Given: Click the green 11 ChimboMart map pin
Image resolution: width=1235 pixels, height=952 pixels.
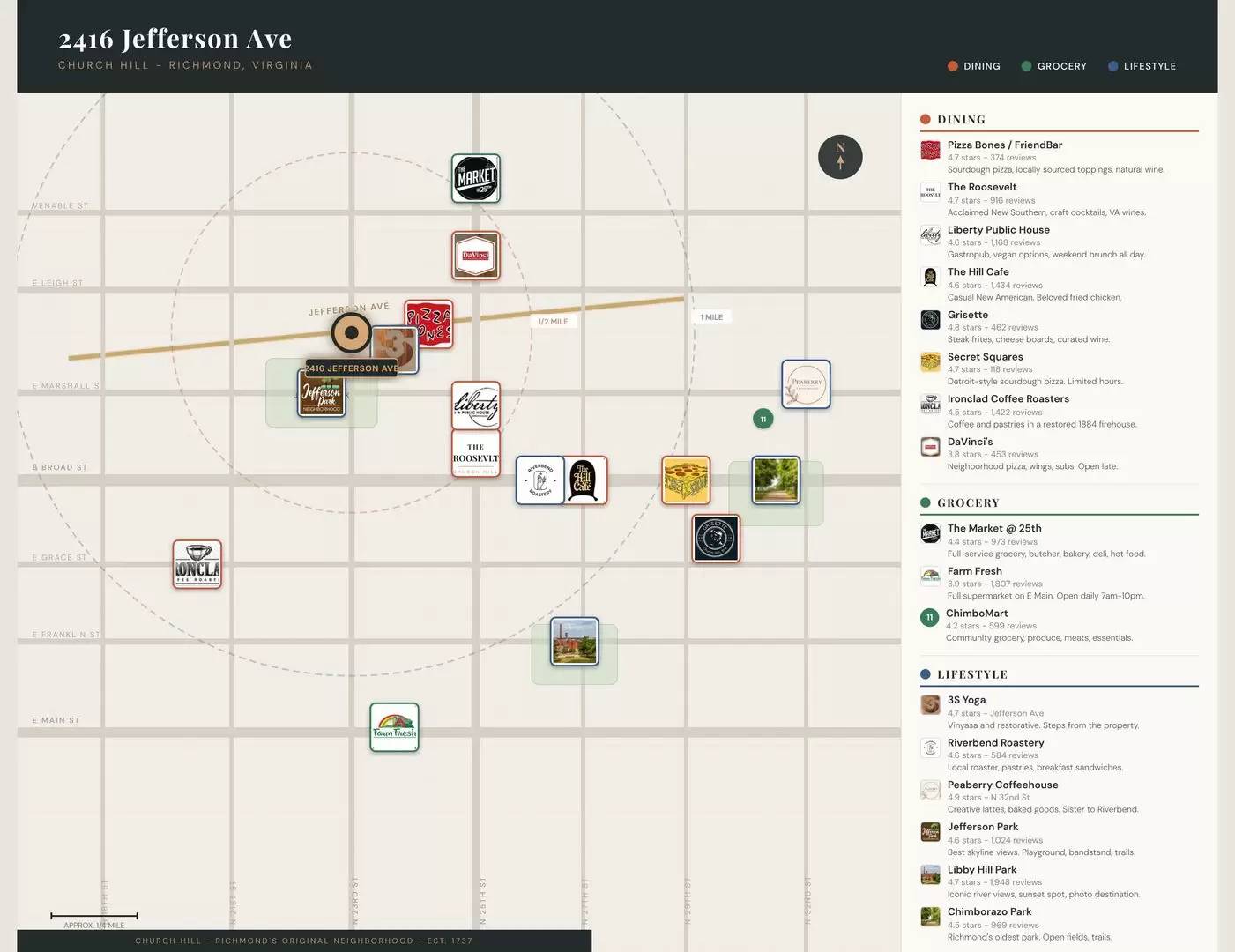Looking at the screenshot, I should [763, 419].
